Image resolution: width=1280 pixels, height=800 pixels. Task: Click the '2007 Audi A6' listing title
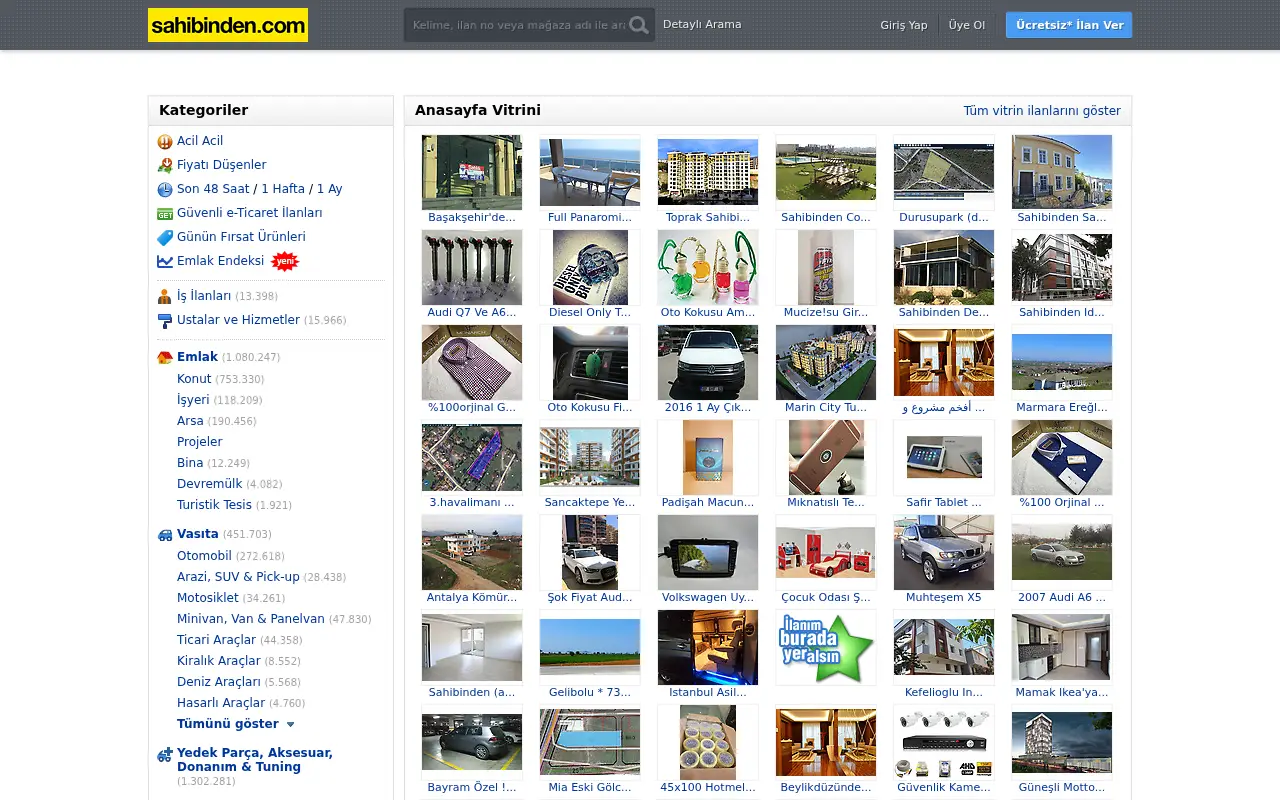1062,598
